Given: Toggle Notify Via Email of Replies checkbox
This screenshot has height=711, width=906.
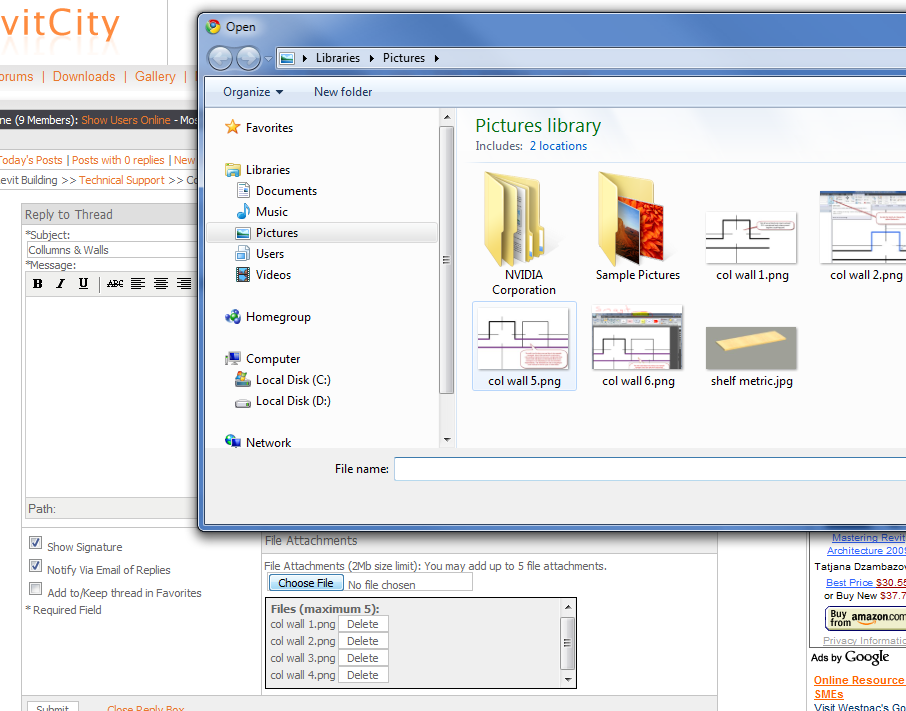Looking at the screenshot, I should (x=35, y=566).
